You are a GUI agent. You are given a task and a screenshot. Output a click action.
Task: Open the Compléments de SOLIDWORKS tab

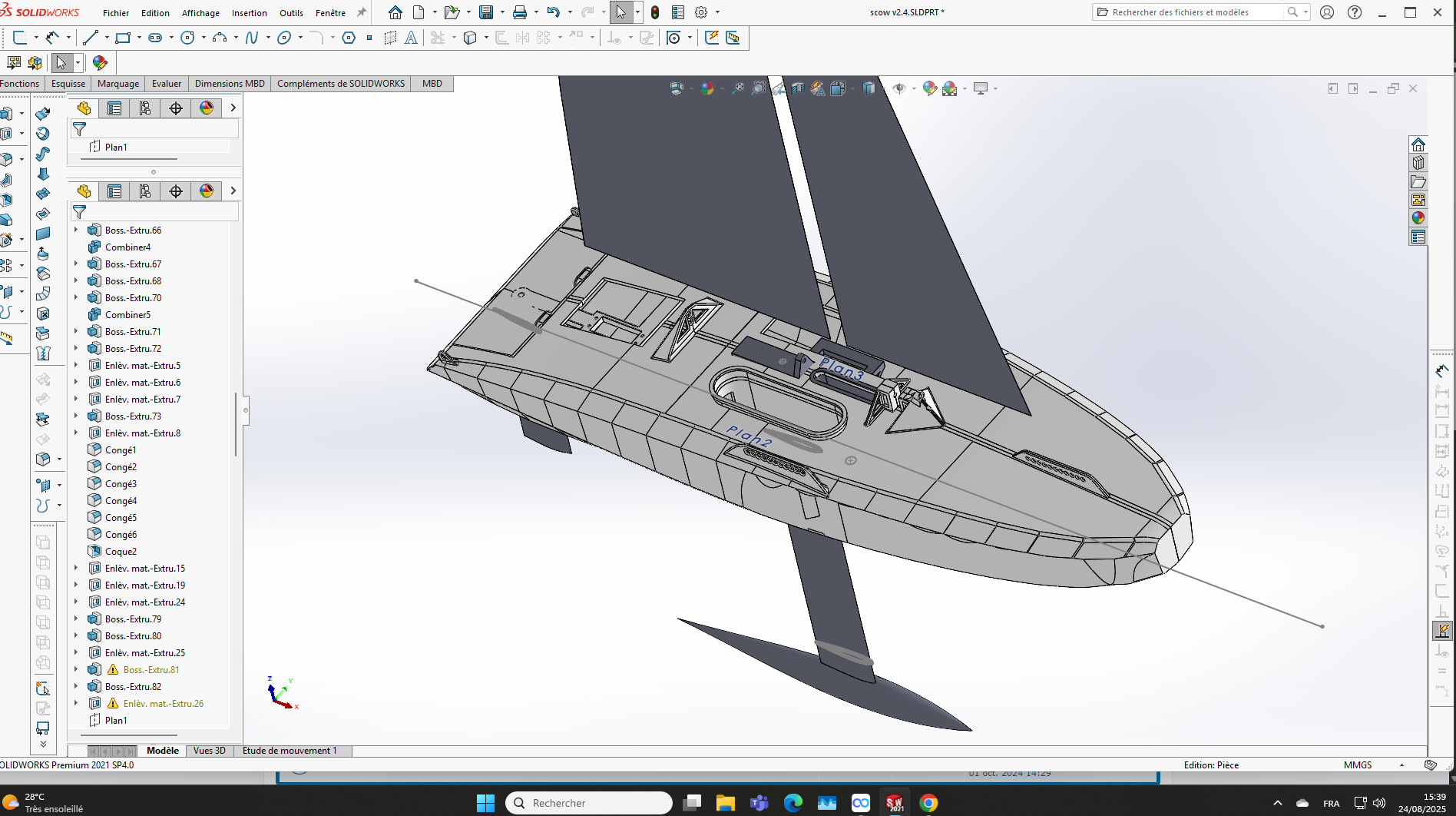click(341, 84)
